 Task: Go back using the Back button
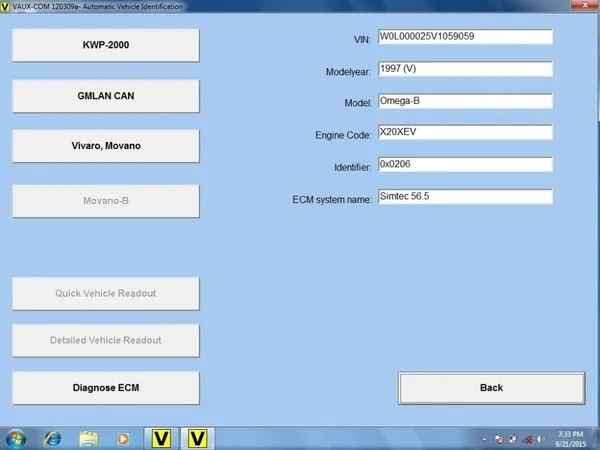491,387
